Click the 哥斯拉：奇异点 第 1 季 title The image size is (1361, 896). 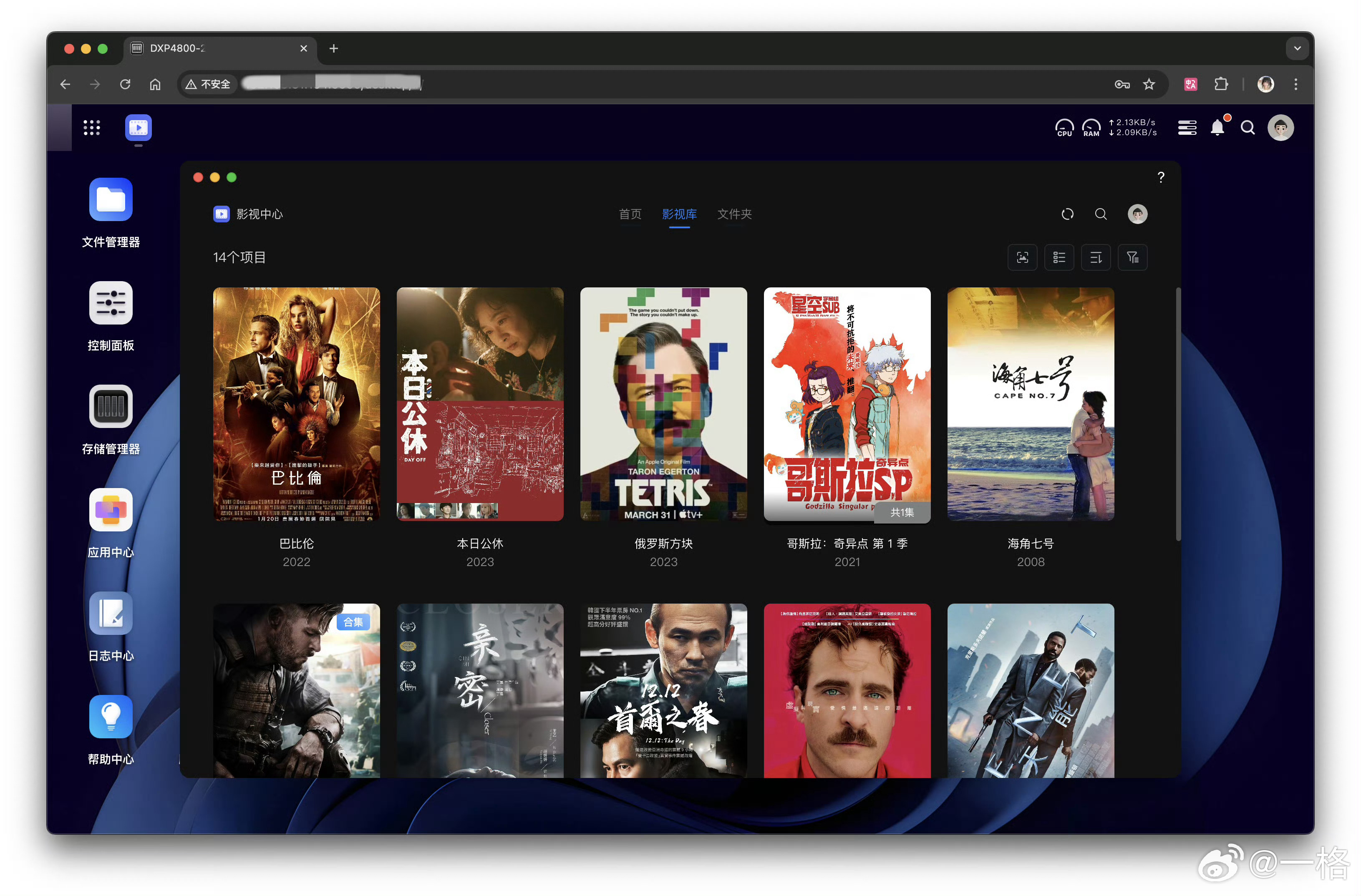point(847,543)
